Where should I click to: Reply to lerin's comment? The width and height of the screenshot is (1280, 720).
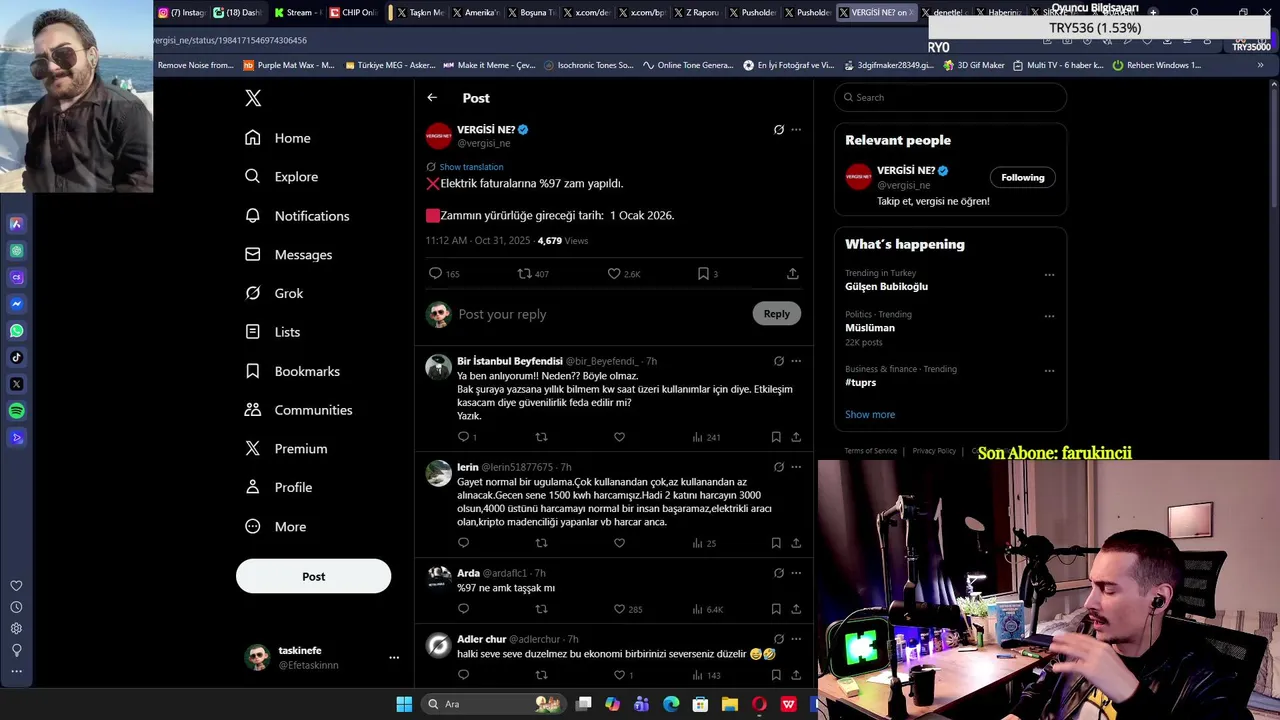pos(463,543)
